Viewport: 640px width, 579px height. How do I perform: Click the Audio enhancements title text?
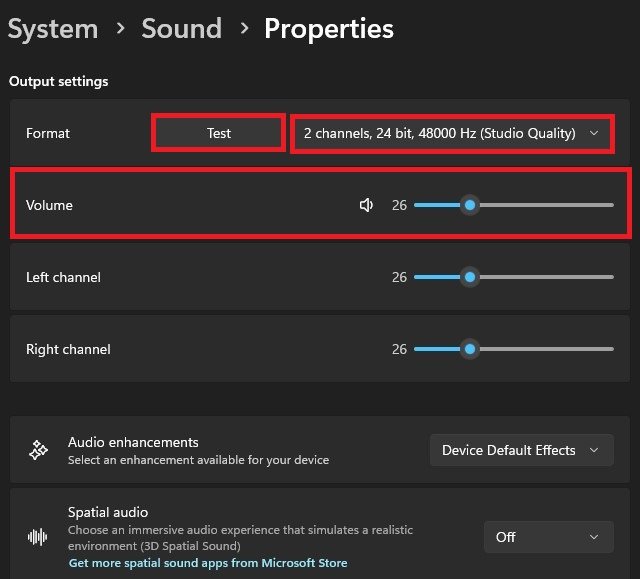click(133, 442)
